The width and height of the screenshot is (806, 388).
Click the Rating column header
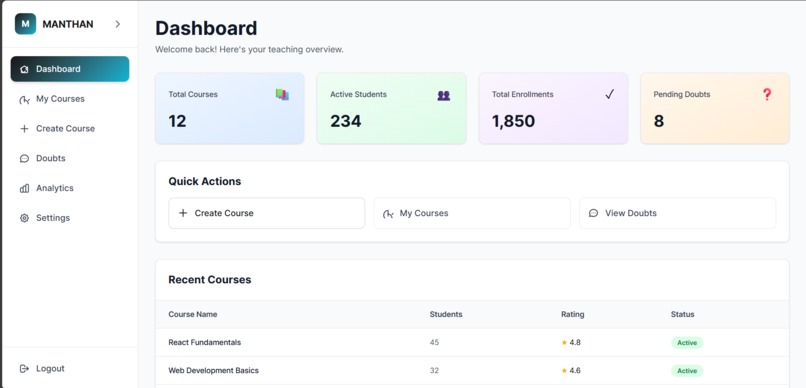(573, 314)
